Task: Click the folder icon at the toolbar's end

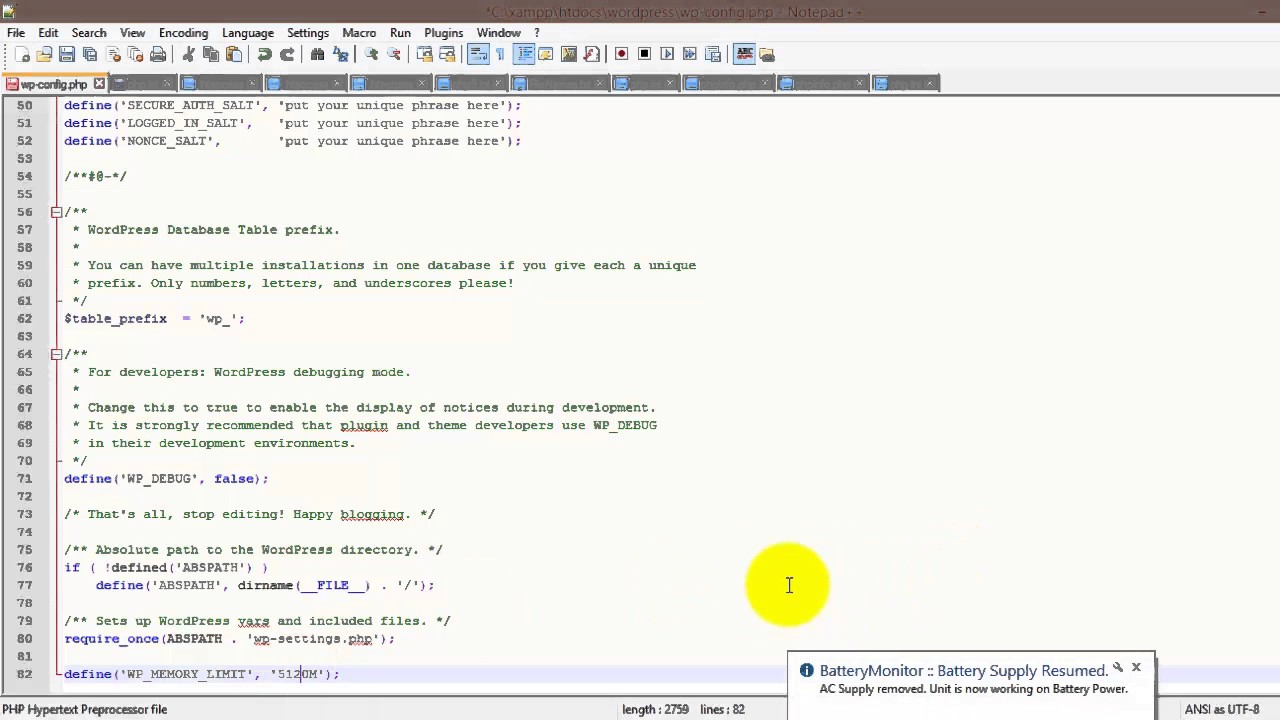Action: tap(767, 54)
